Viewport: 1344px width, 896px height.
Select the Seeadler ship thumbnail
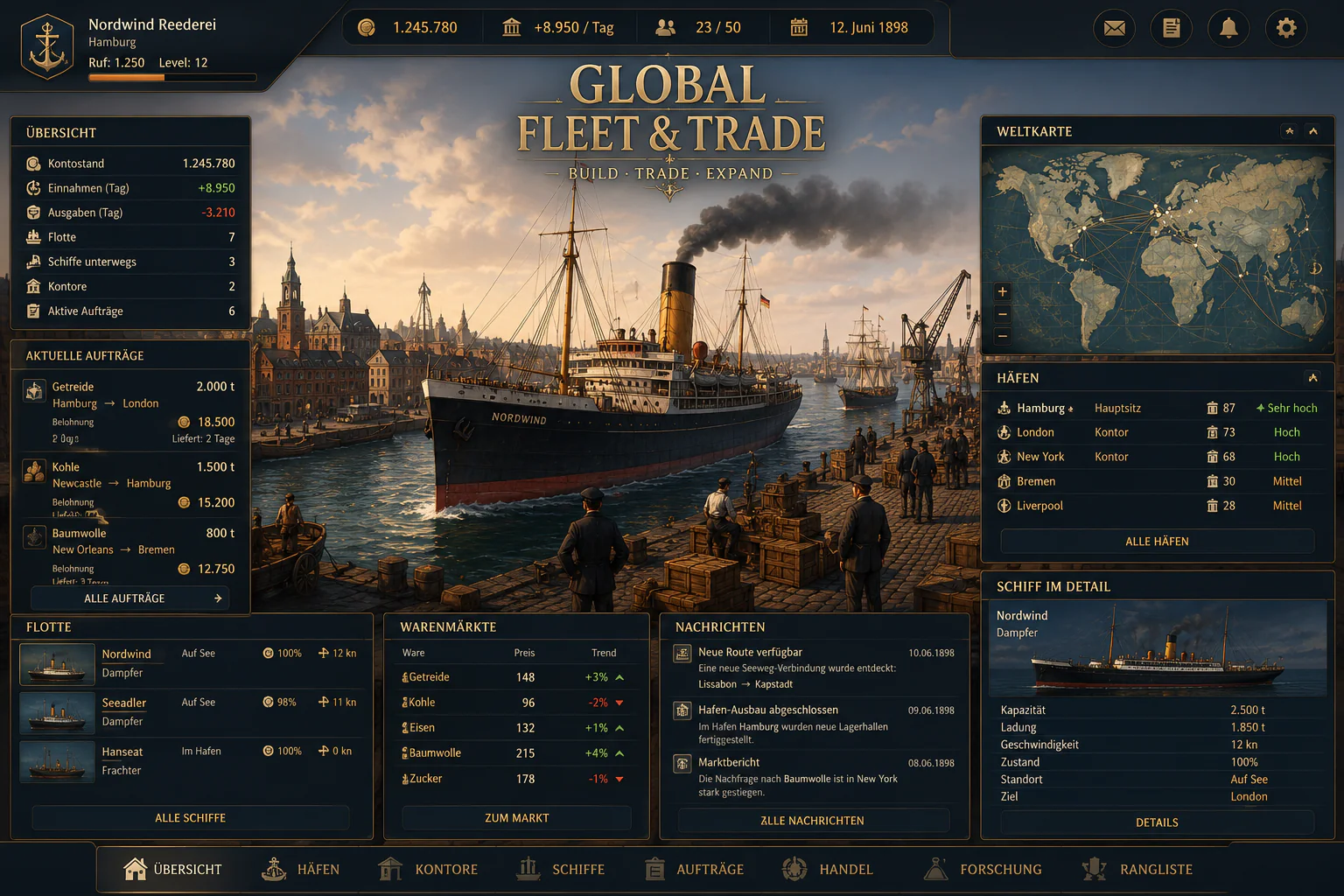(57, 712)
